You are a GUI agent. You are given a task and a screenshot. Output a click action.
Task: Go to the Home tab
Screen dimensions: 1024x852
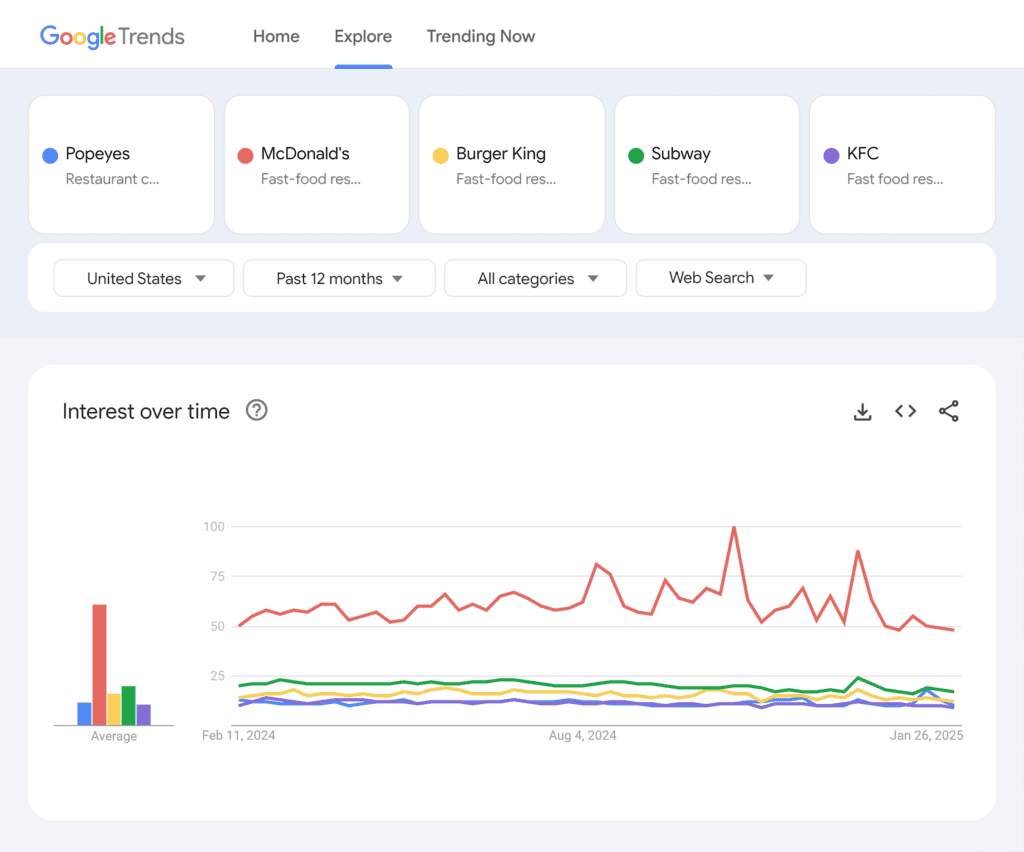pyautogui.click(x=276, y=37)
